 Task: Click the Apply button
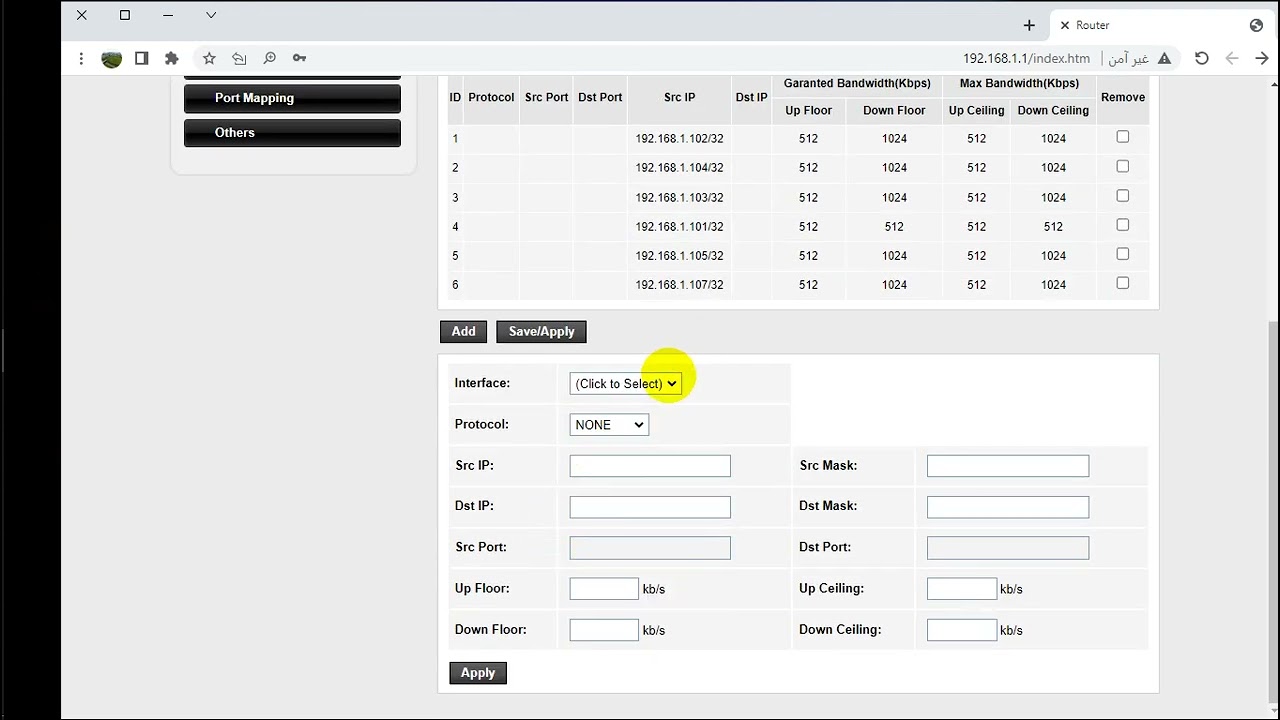click(478, 673)
